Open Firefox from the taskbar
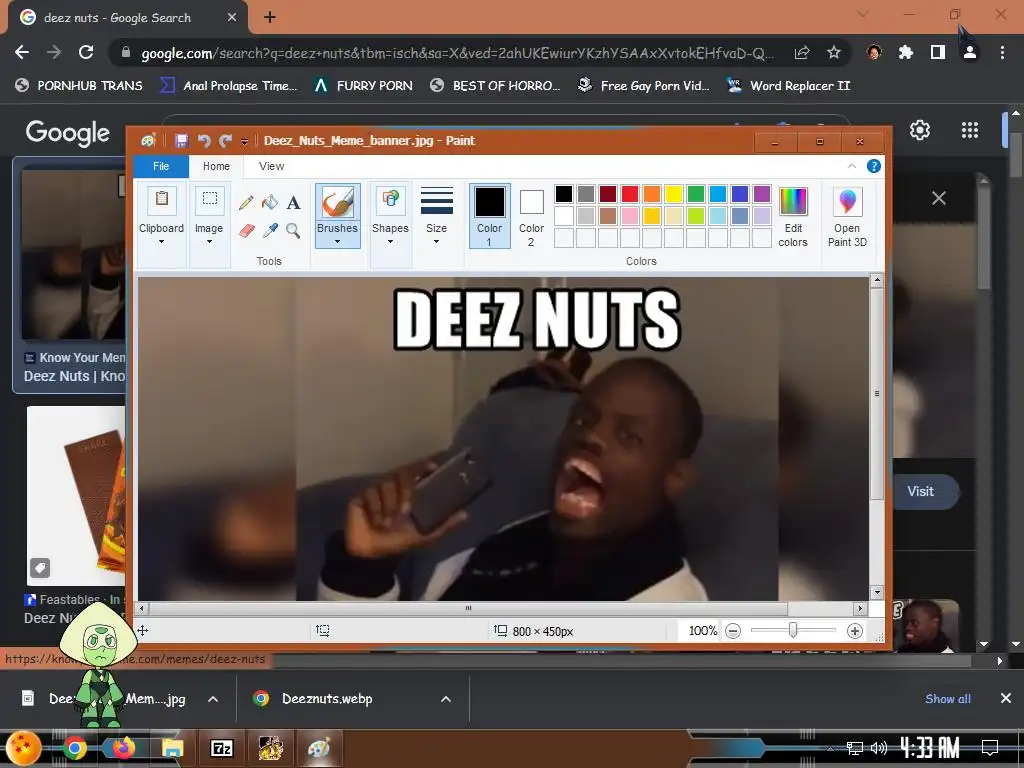 tap(123, 748)
